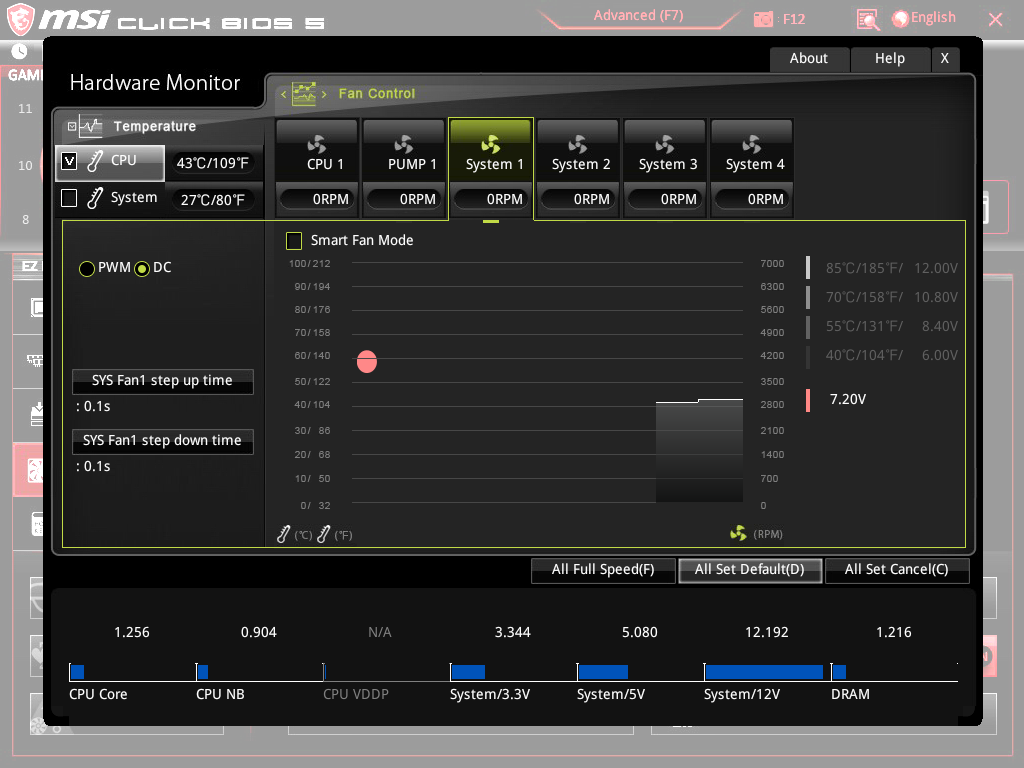This screenshot has width=1024, height=768.
Task: Click the Hardware Monitor title text
Action: pyautogui.click(x=155, y=83)
